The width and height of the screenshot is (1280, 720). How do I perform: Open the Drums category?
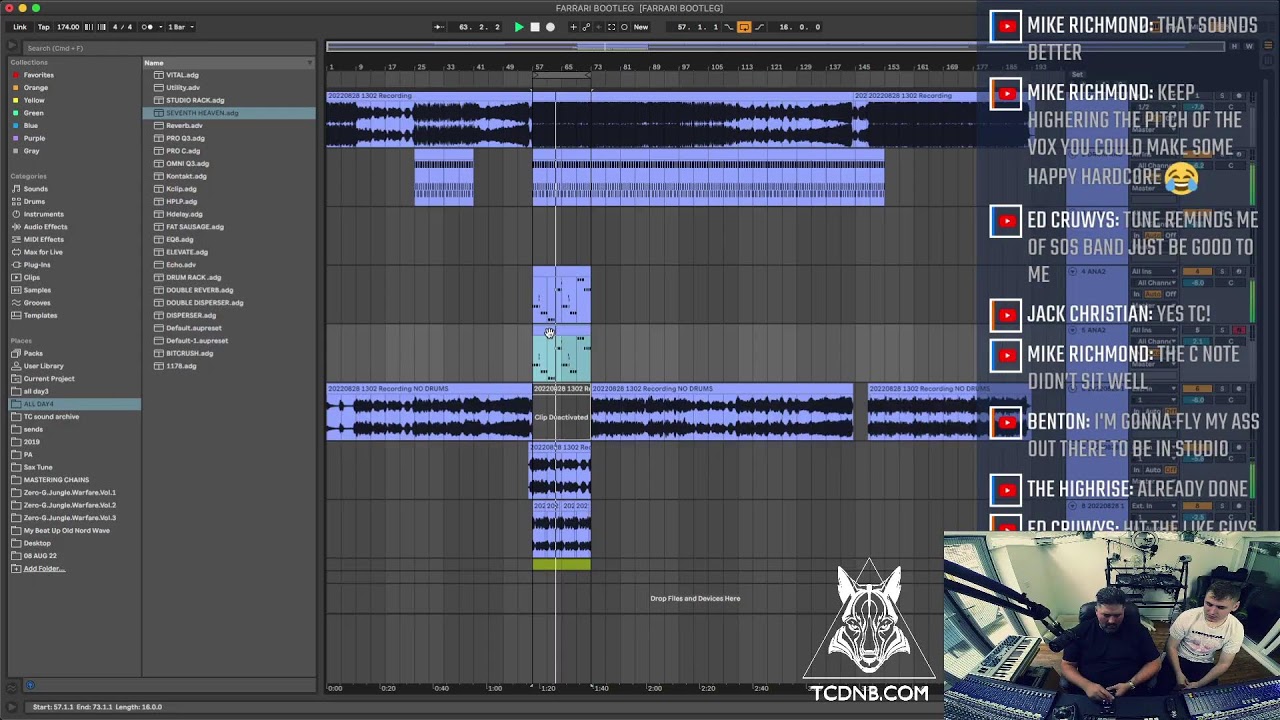pyautogui.click(x=34, y=201)
